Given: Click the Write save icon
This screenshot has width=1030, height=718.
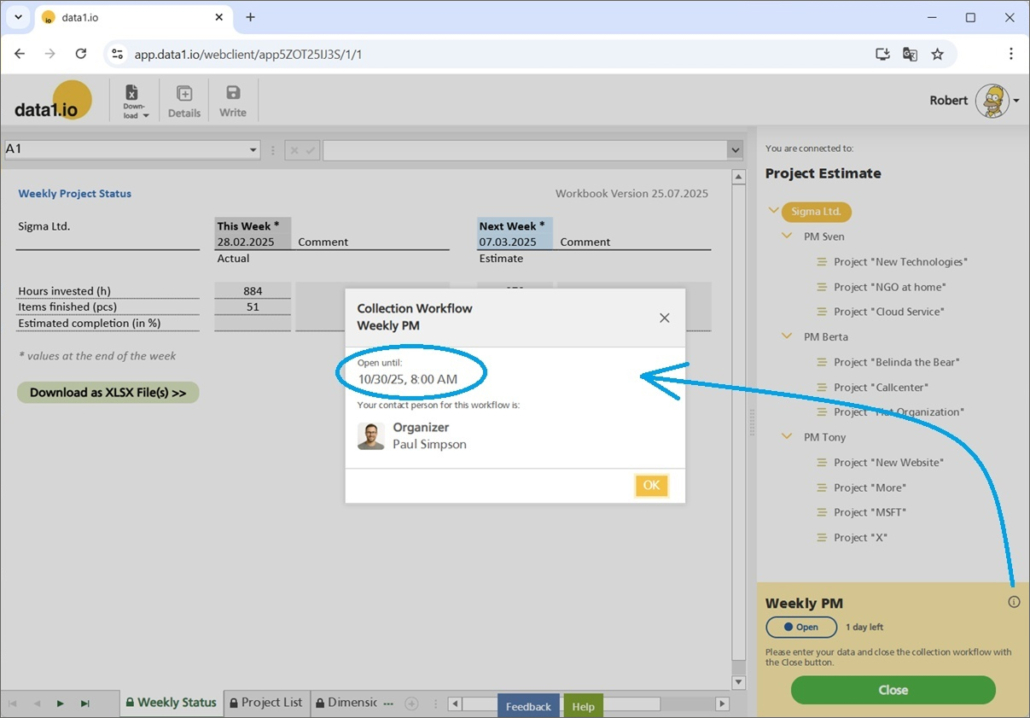Looking at the screenshot, I should pos(233,100).
